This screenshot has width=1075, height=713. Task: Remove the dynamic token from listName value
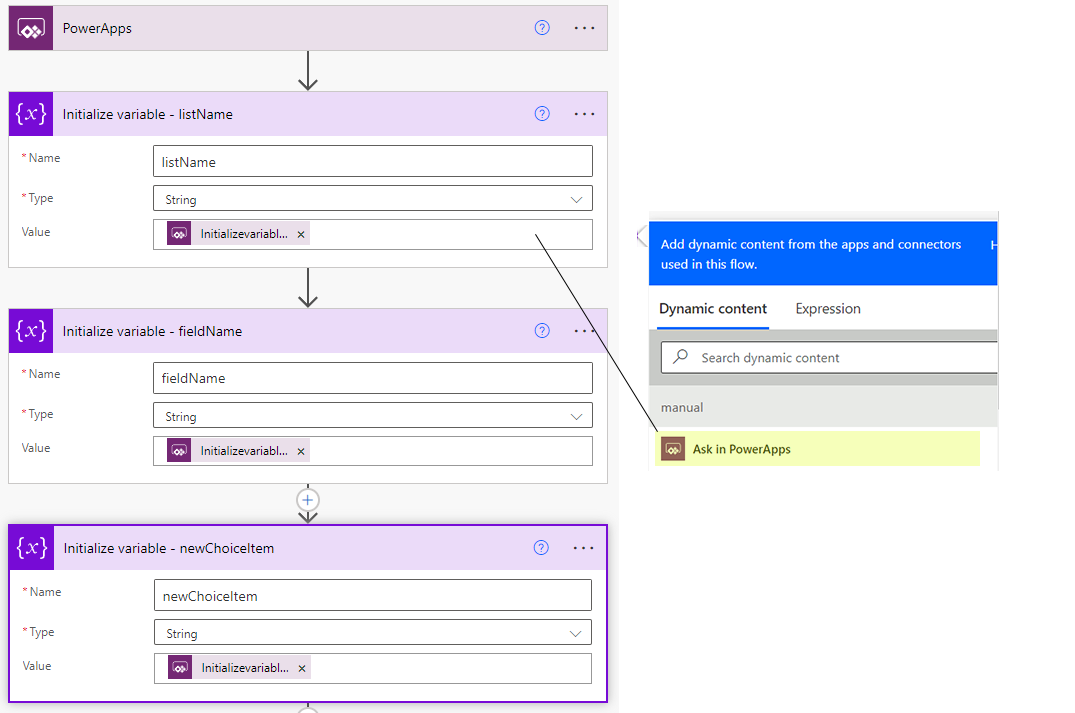tap(301, 234)
